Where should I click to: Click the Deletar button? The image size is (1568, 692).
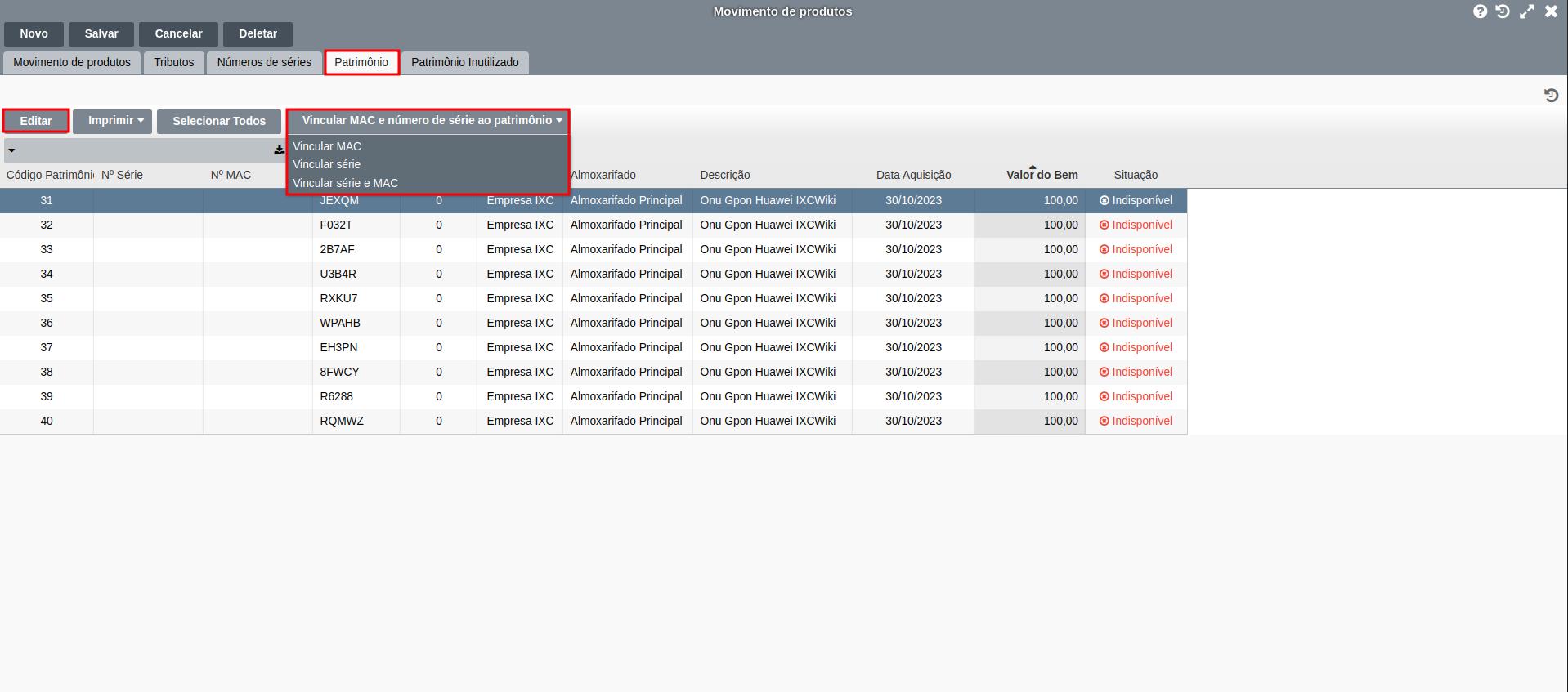258,33
